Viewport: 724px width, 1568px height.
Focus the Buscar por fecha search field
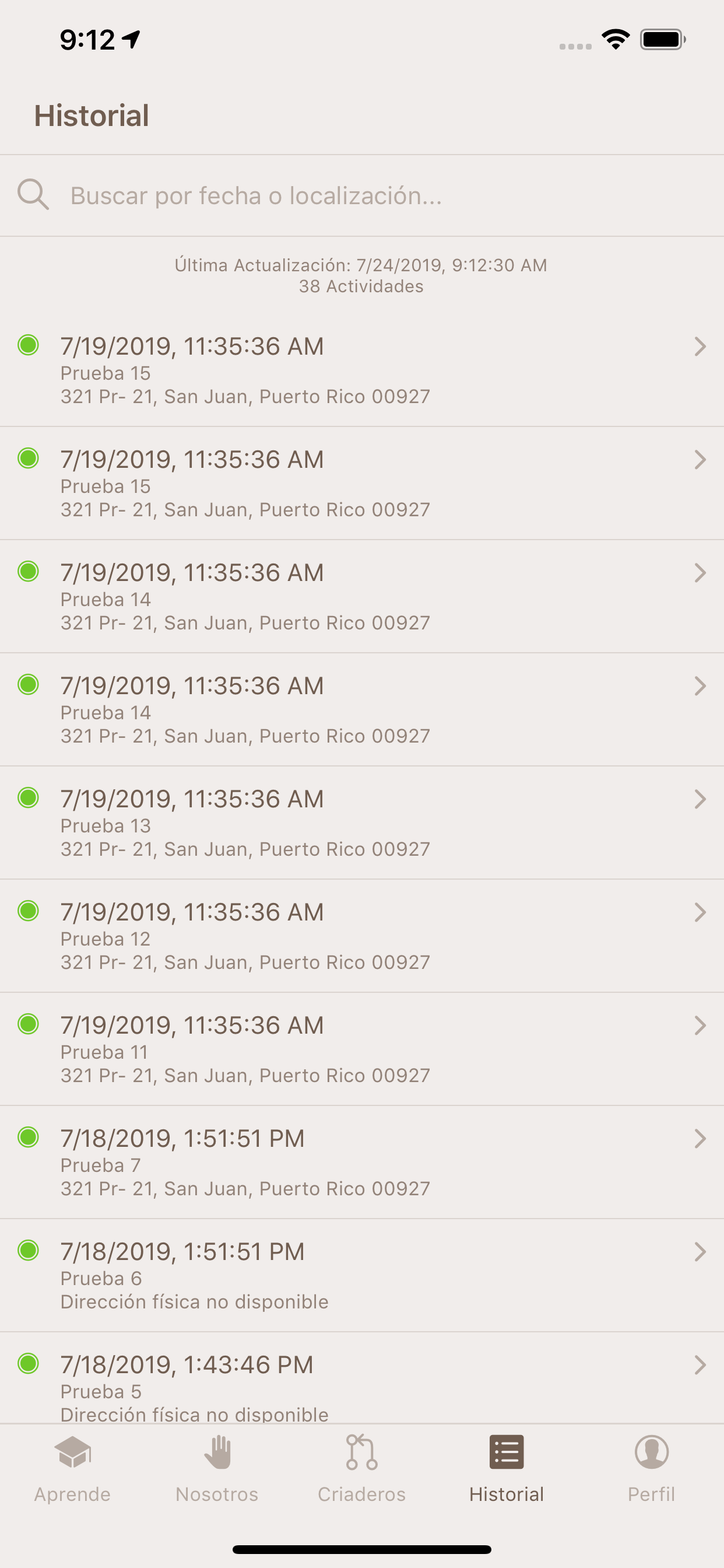pos(362,195)
